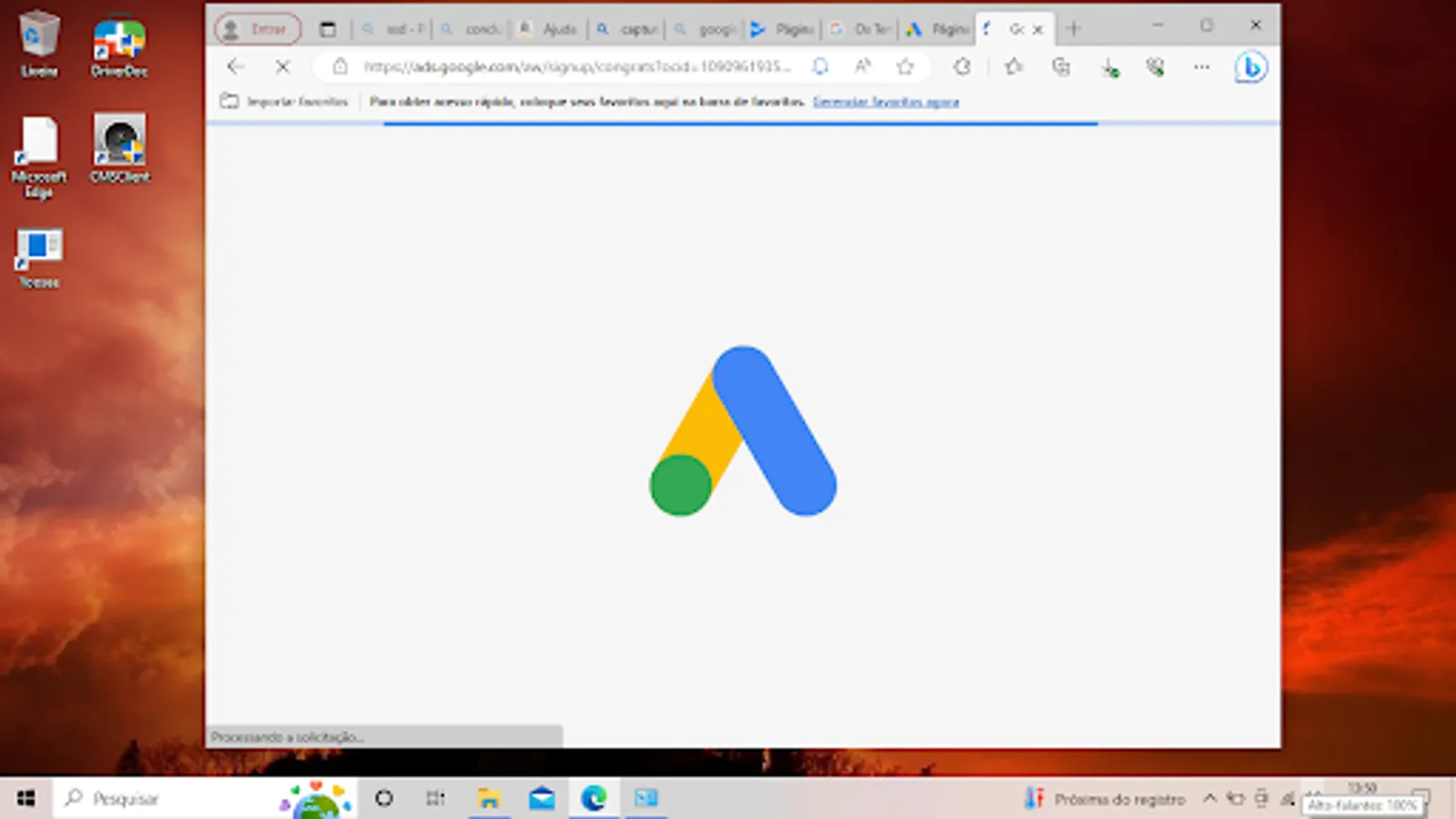The height and width of the screenshot is (819, 1456).
Task: Click the 'Próximo do registro' weather widget
Action: pos(1105,799)
